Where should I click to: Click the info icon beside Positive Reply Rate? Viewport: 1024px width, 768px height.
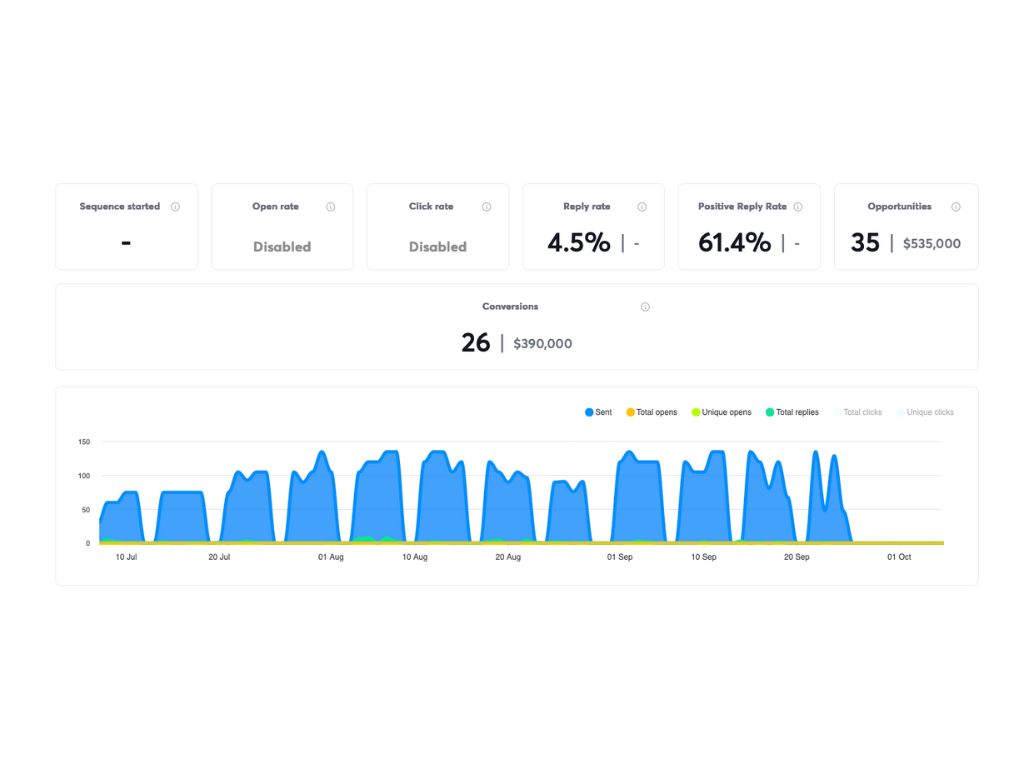(798, 206)
